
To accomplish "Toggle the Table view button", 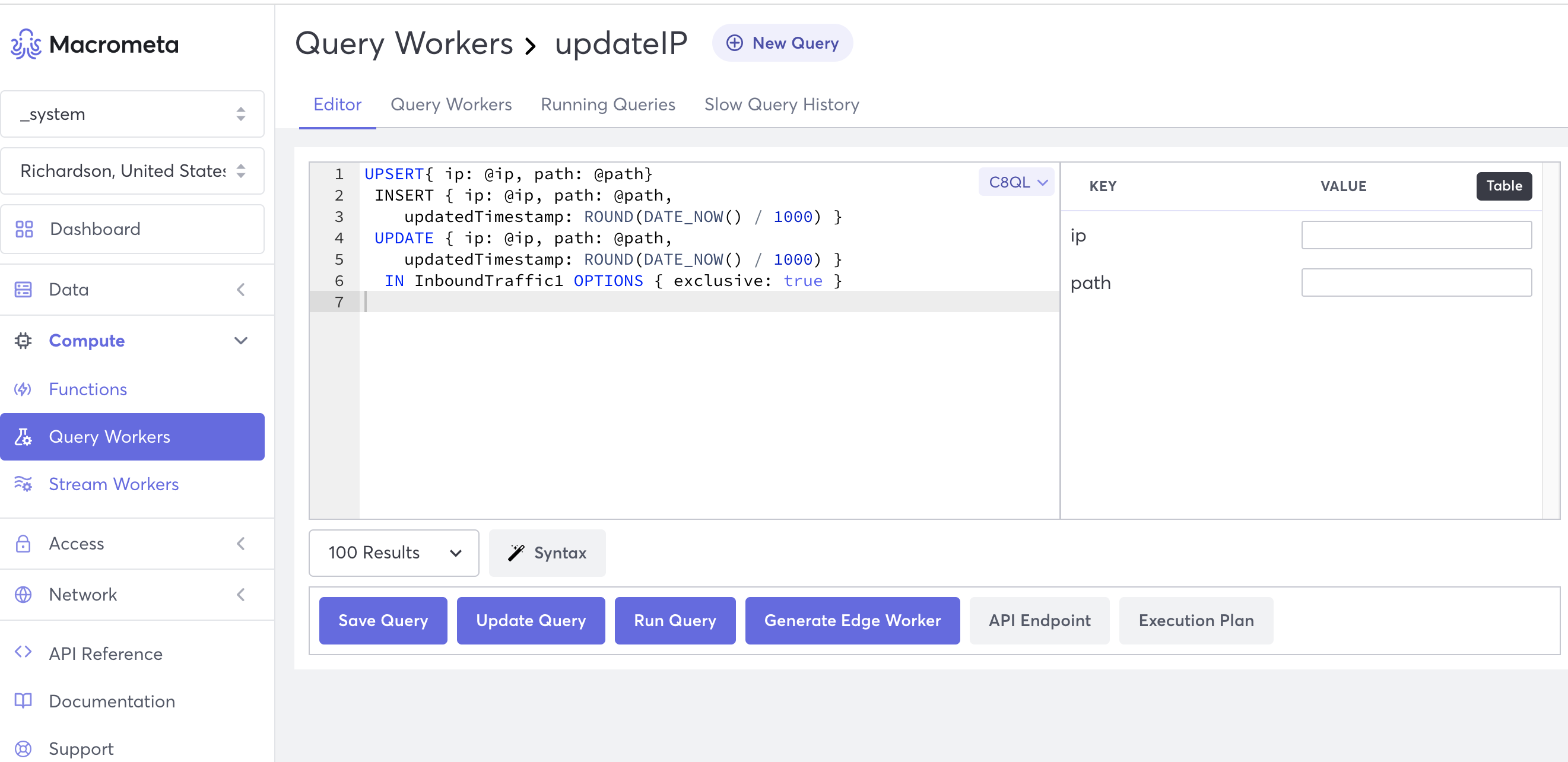I will pyautogui.click(x=1503, y=186).
